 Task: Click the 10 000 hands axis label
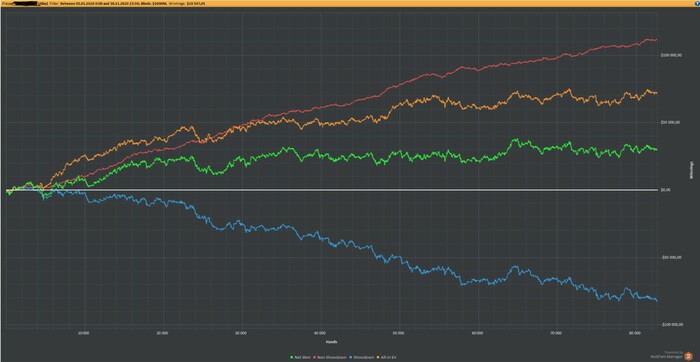[83, 333]
